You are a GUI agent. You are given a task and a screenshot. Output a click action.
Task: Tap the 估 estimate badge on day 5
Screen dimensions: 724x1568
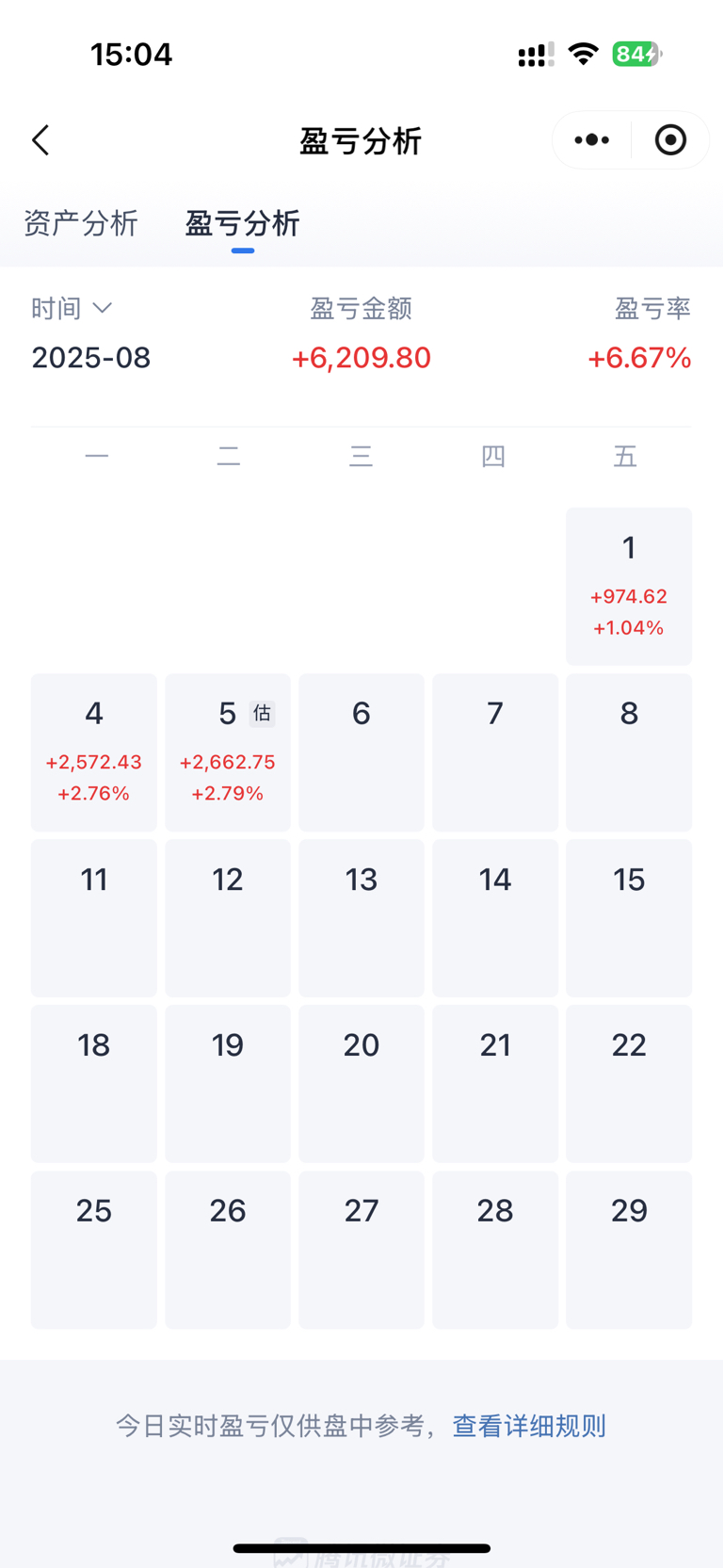pos(262,714)
